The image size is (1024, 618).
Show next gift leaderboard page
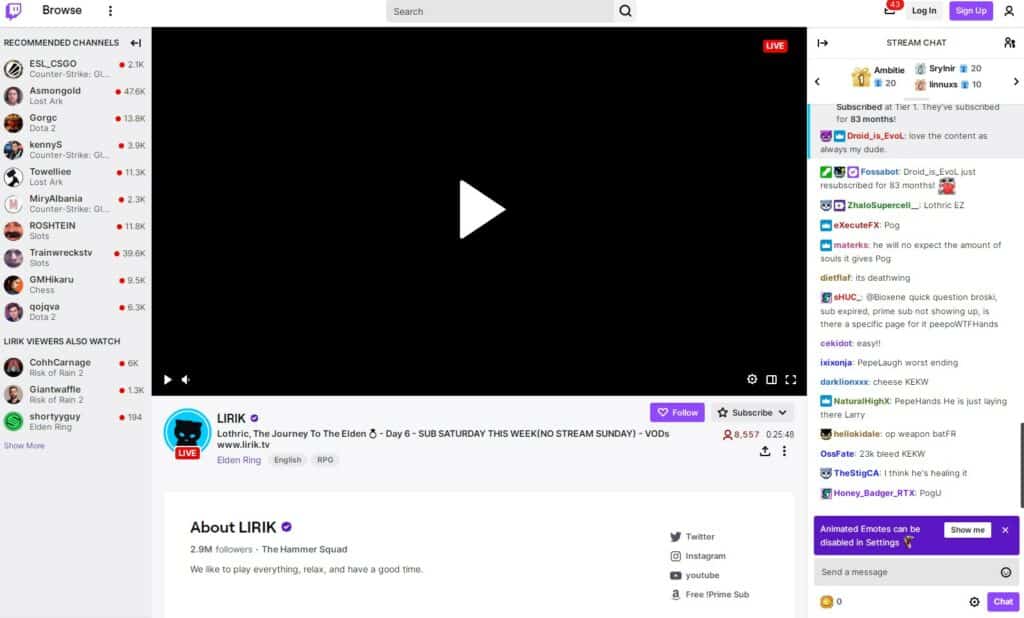coord(1016,82)
